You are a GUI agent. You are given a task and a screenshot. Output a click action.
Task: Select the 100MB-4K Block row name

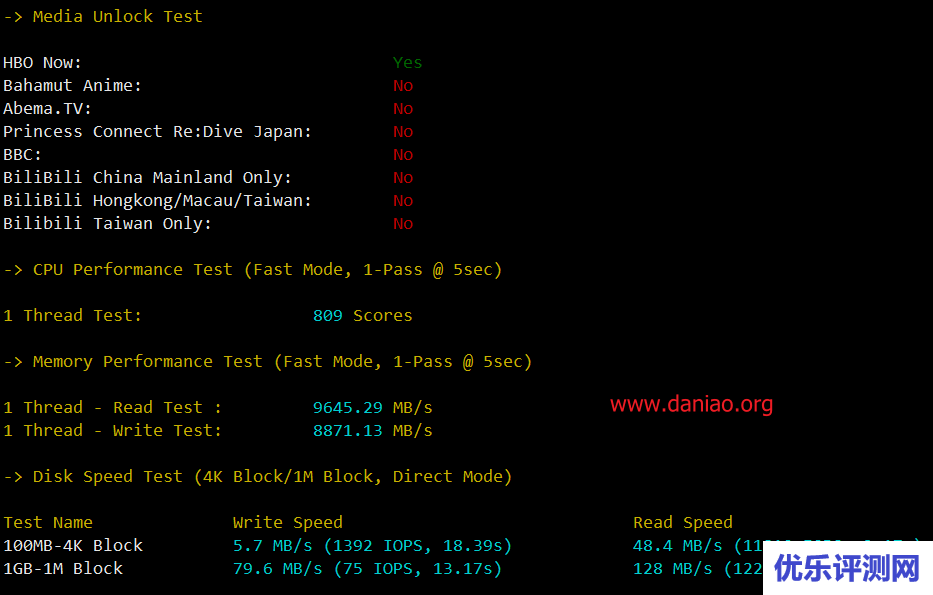73,545
